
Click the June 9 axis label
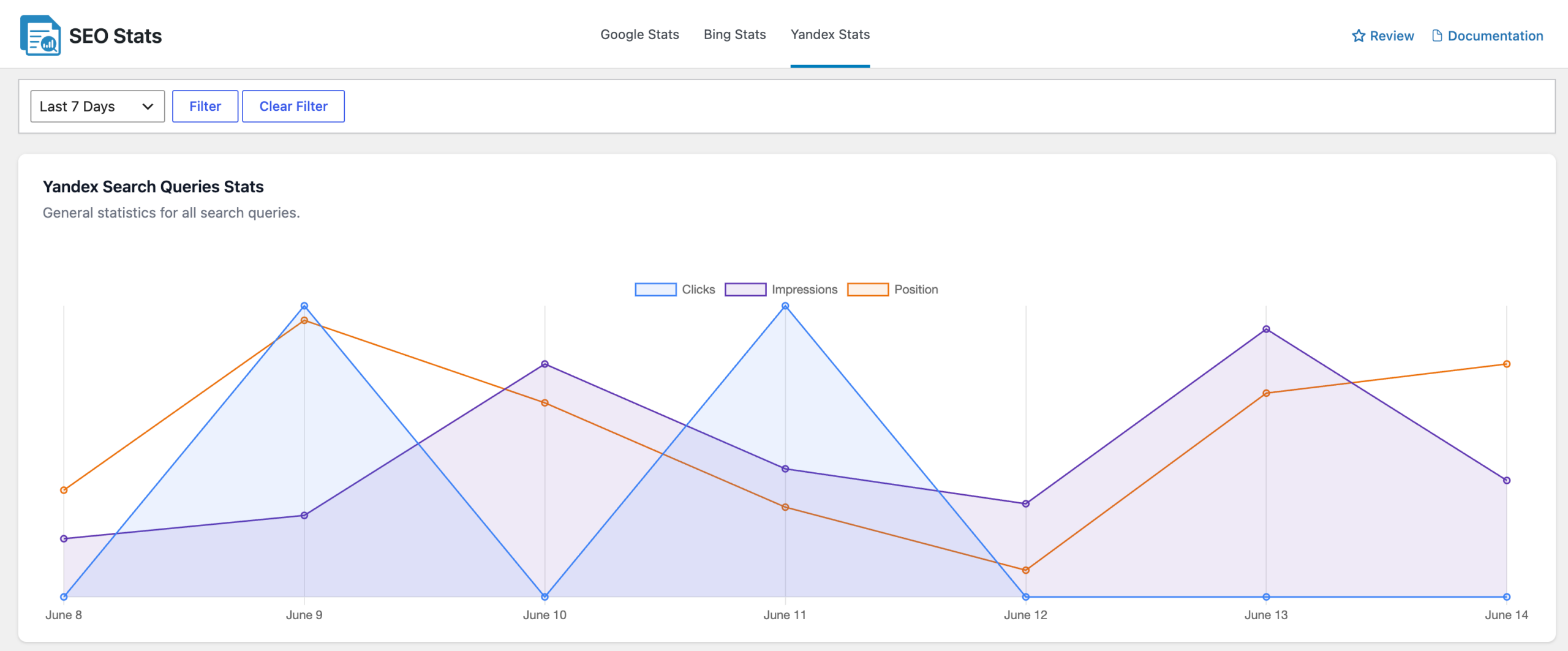click(x=304, y=615)
